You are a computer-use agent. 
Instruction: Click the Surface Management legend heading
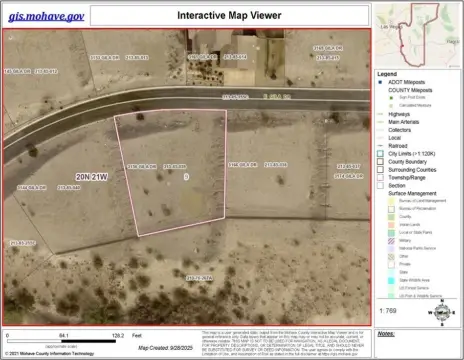(x=412, y=193)
